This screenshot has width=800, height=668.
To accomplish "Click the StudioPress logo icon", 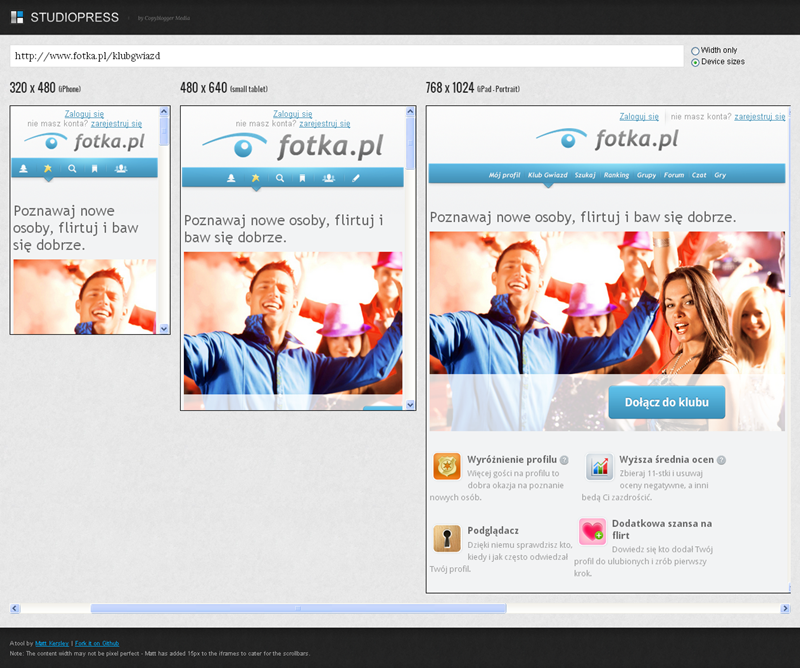I will 17,17.
